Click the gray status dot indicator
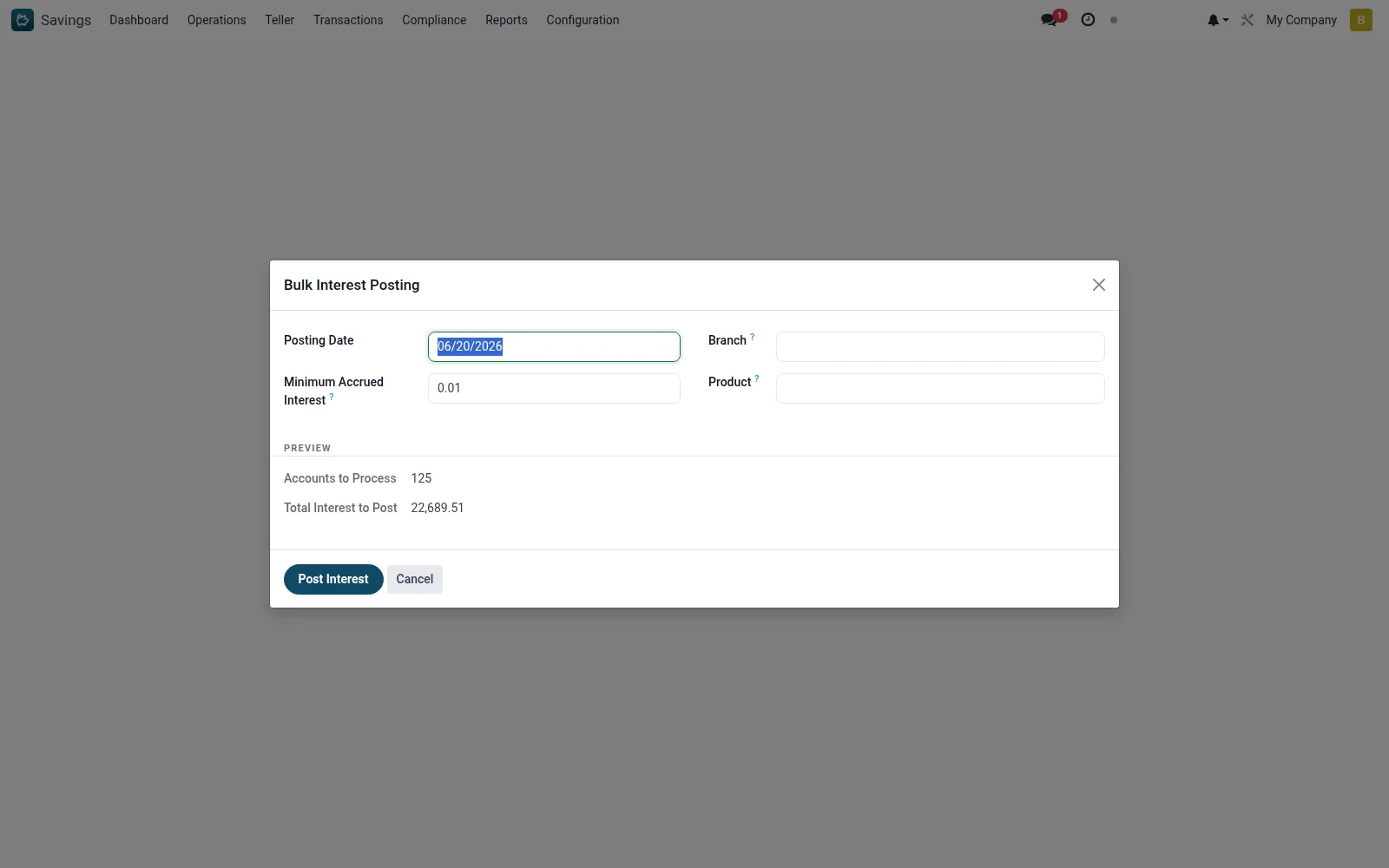 pos(1114,20)
